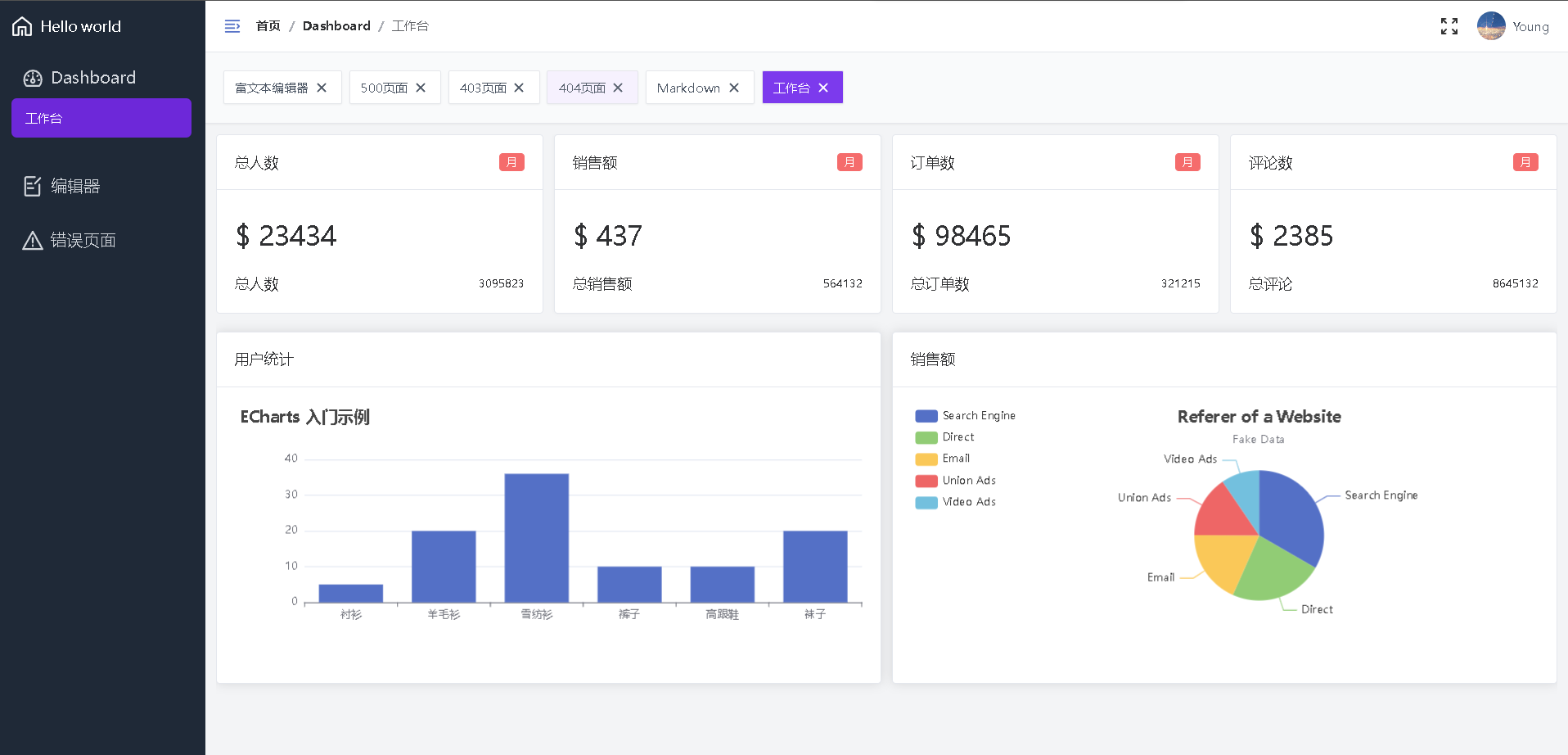1568x755 pixels.
Task: Click total orders figure 321215
Action: (x=1181, y=283)
